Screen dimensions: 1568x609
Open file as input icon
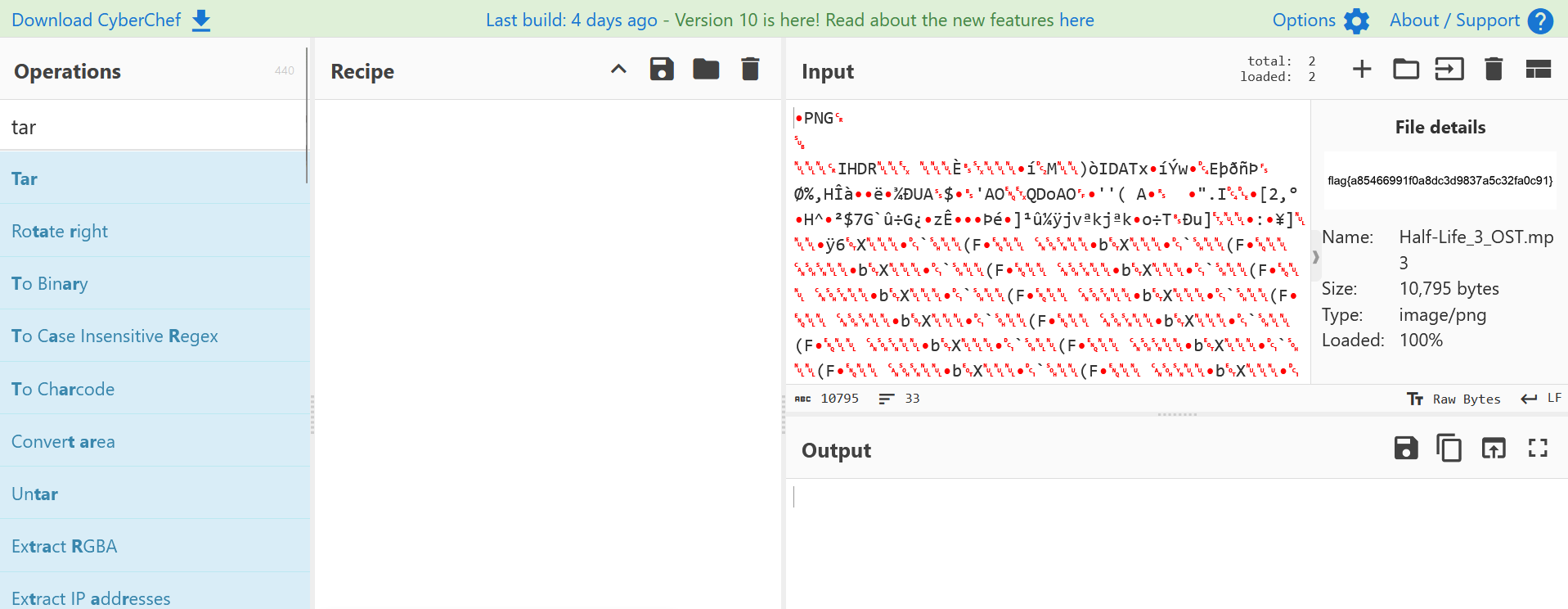[x=1449, y=70]
